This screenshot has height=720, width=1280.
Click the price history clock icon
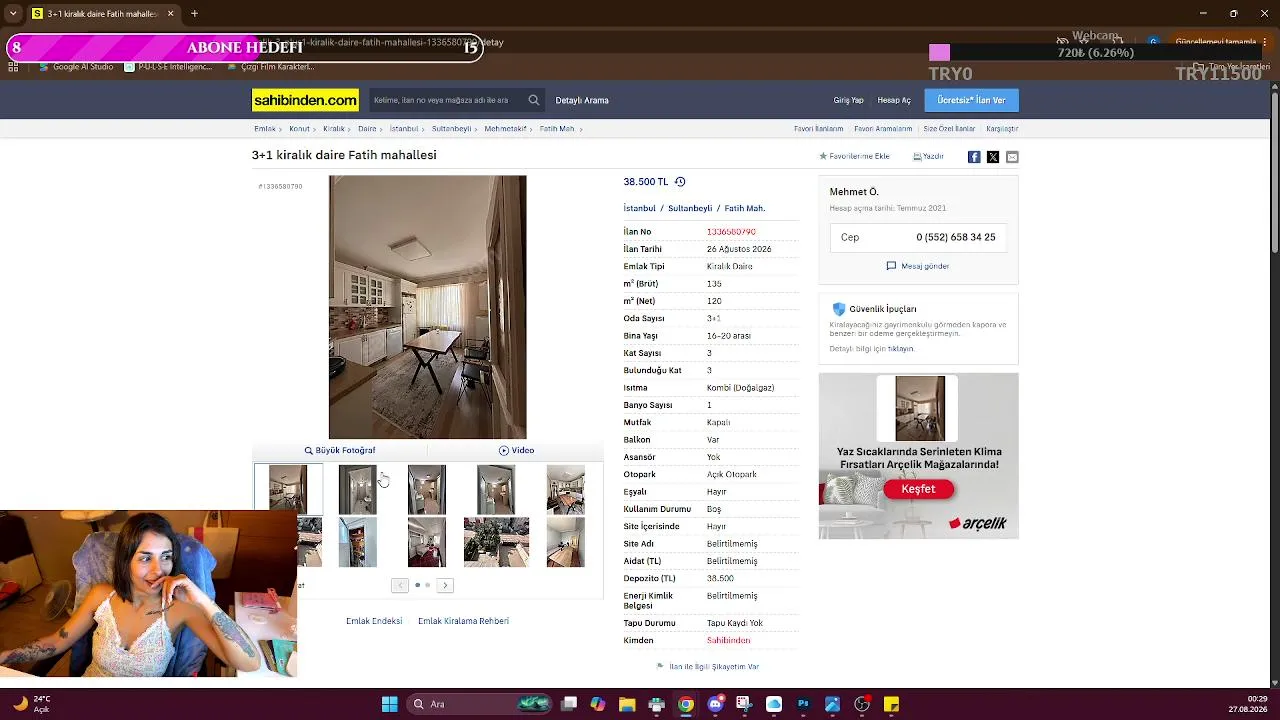[680, 182]
